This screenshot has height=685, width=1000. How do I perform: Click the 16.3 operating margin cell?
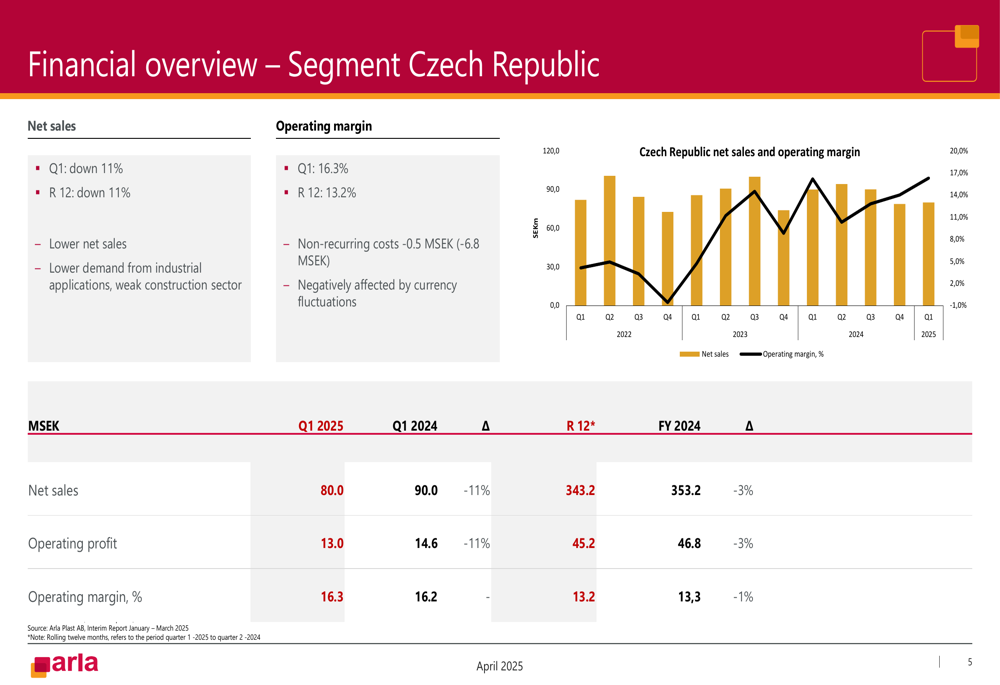pos(332,596)
